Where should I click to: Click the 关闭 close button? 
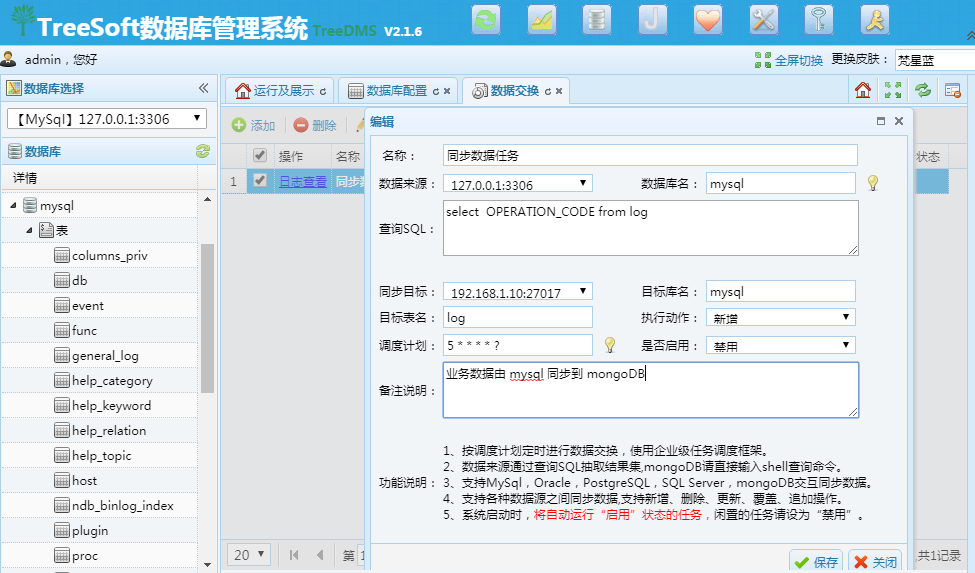coord(875,562)
